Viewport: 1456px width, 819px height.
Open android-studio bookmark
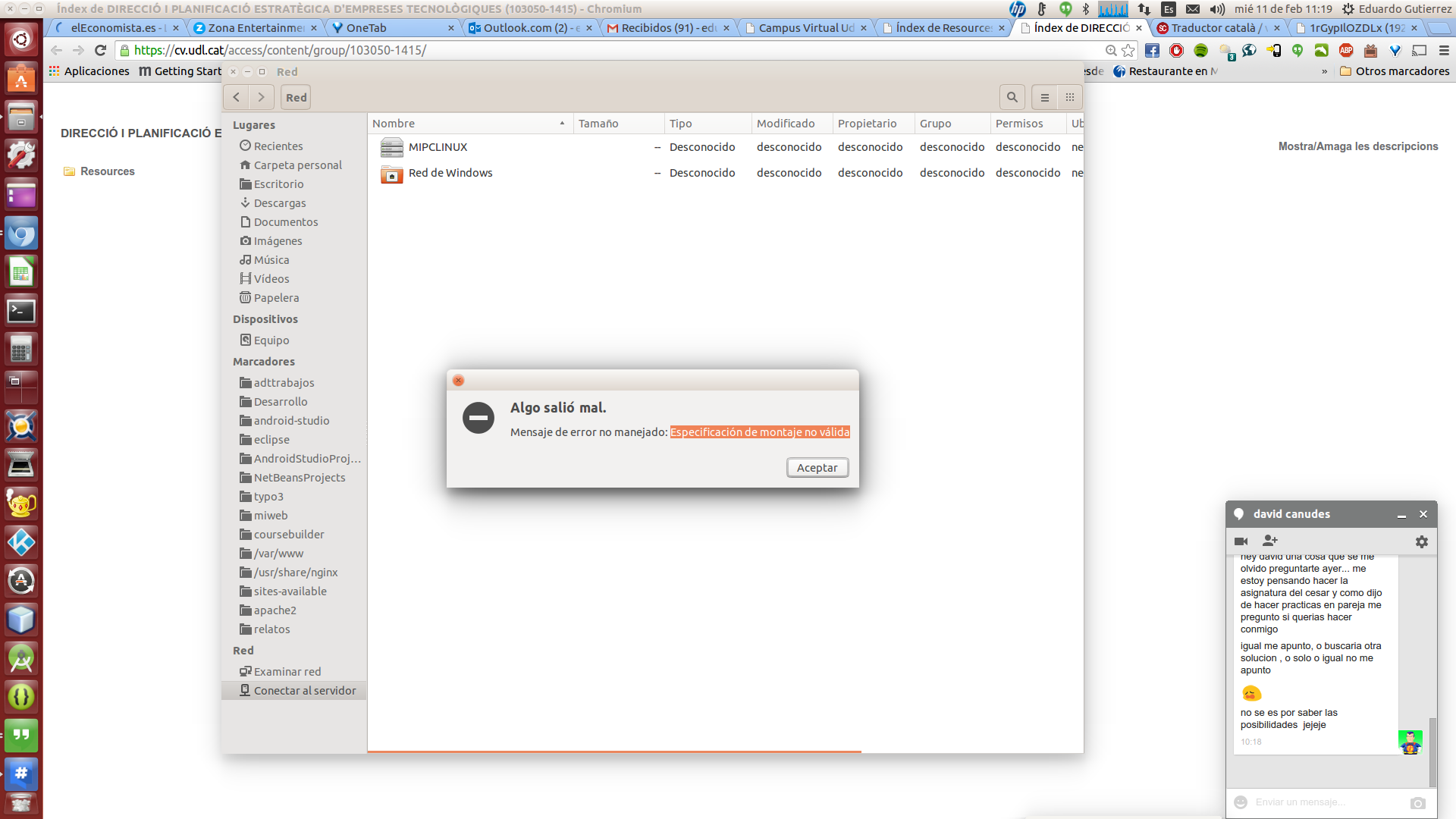[291, 421]
